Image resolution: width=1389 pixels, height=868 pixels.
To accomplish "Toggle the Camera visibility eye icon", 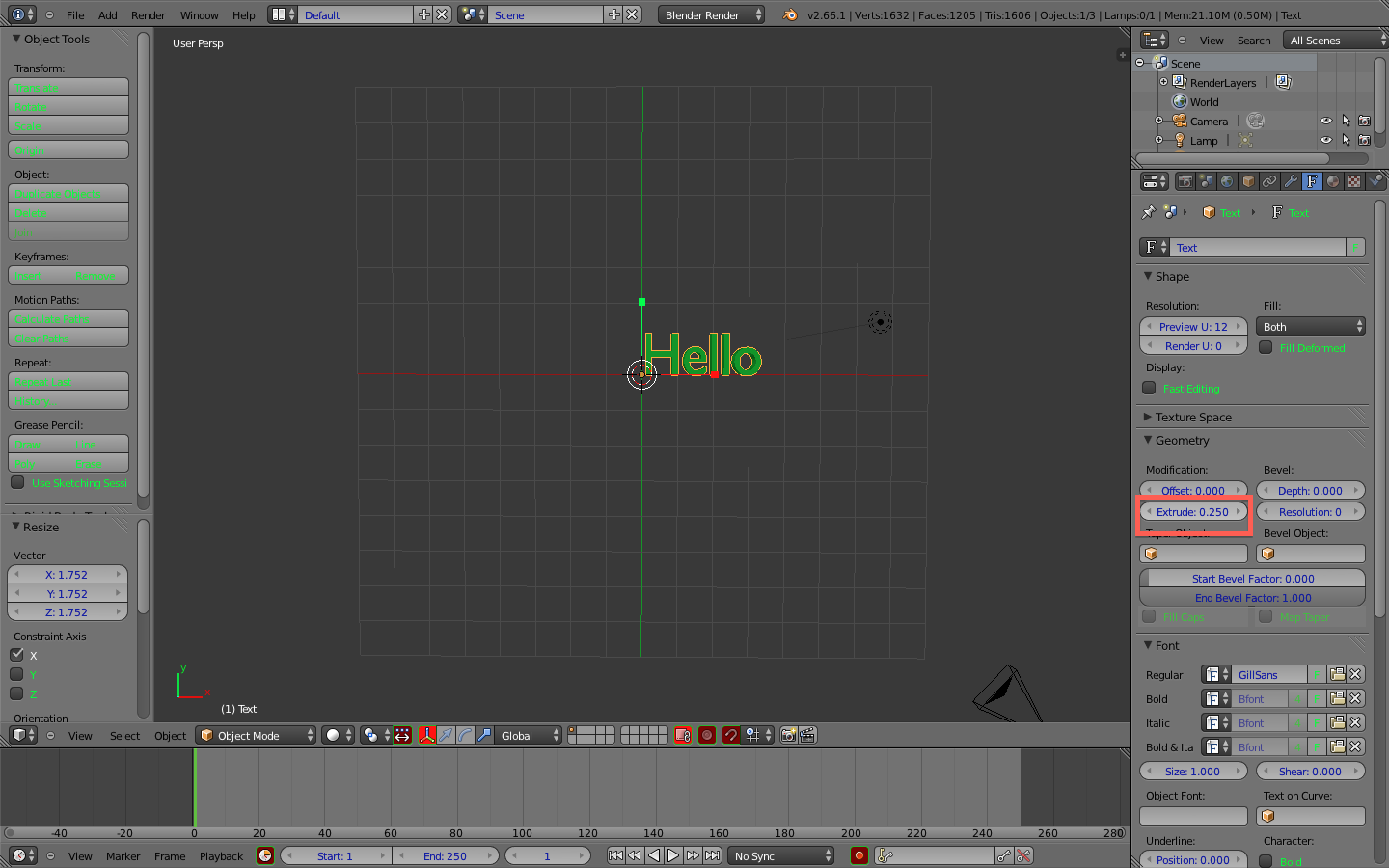I will coord(1325,121).
